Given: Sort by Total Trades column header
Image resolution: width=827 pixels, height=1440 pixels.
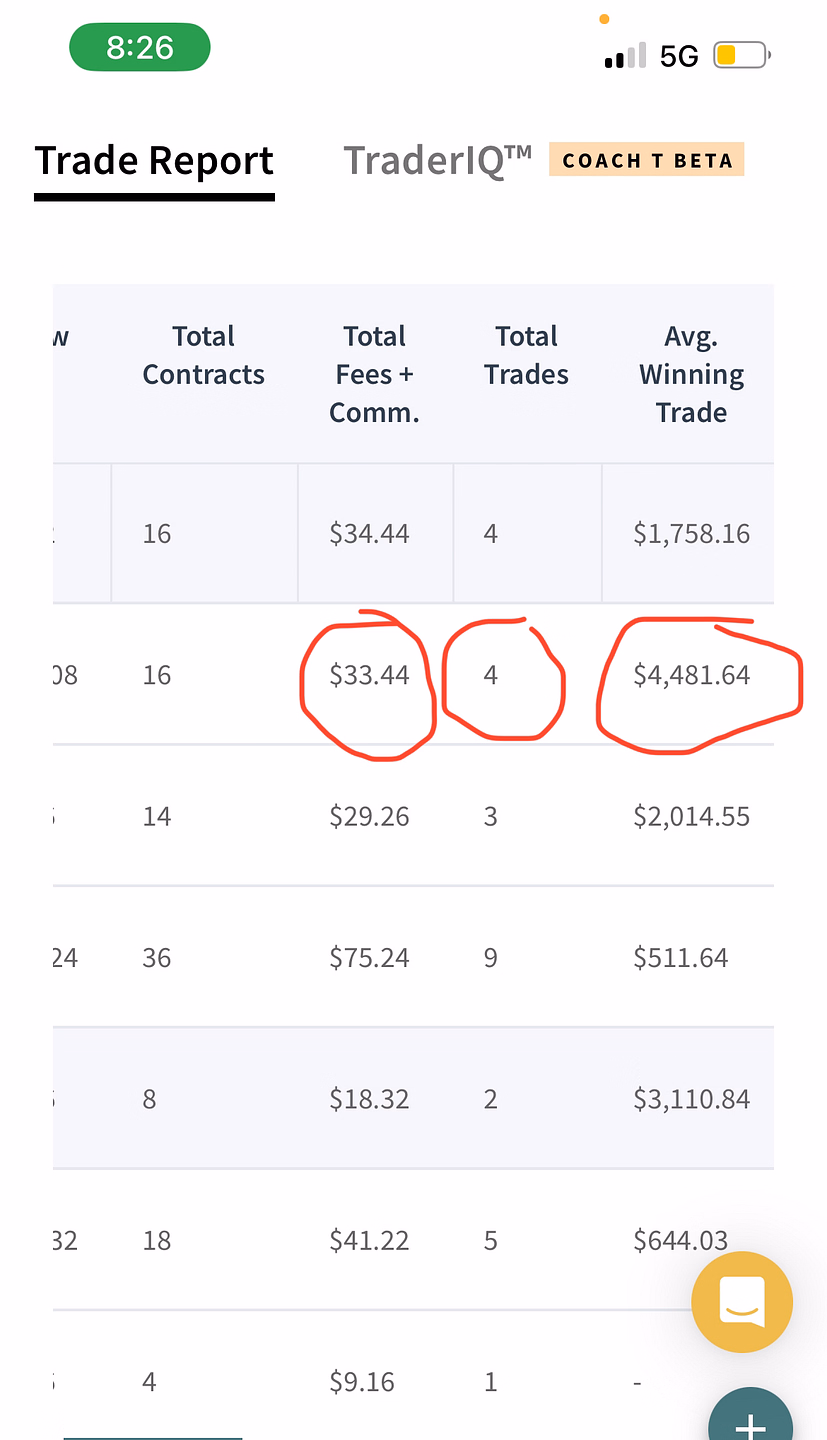Looking at the screenshot, I should pos(526,355).
